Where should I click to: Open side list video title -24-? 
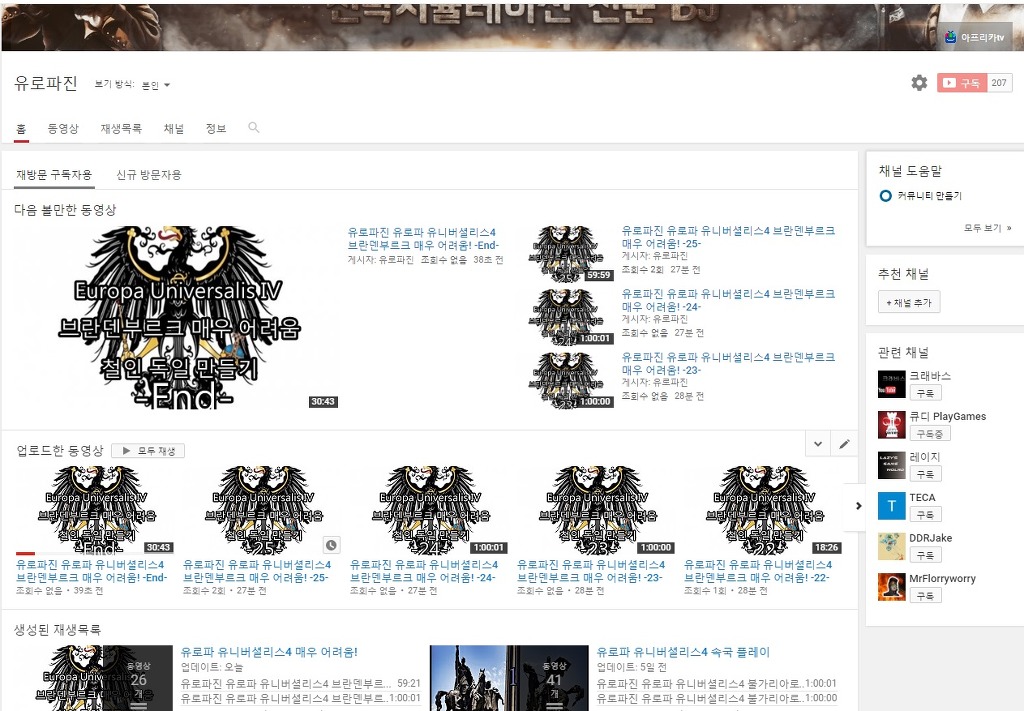pyautogui.click(x=728, y=300)
